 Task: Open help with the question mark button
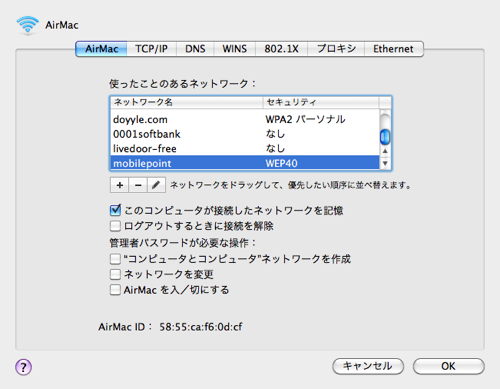tap(23, 367)
